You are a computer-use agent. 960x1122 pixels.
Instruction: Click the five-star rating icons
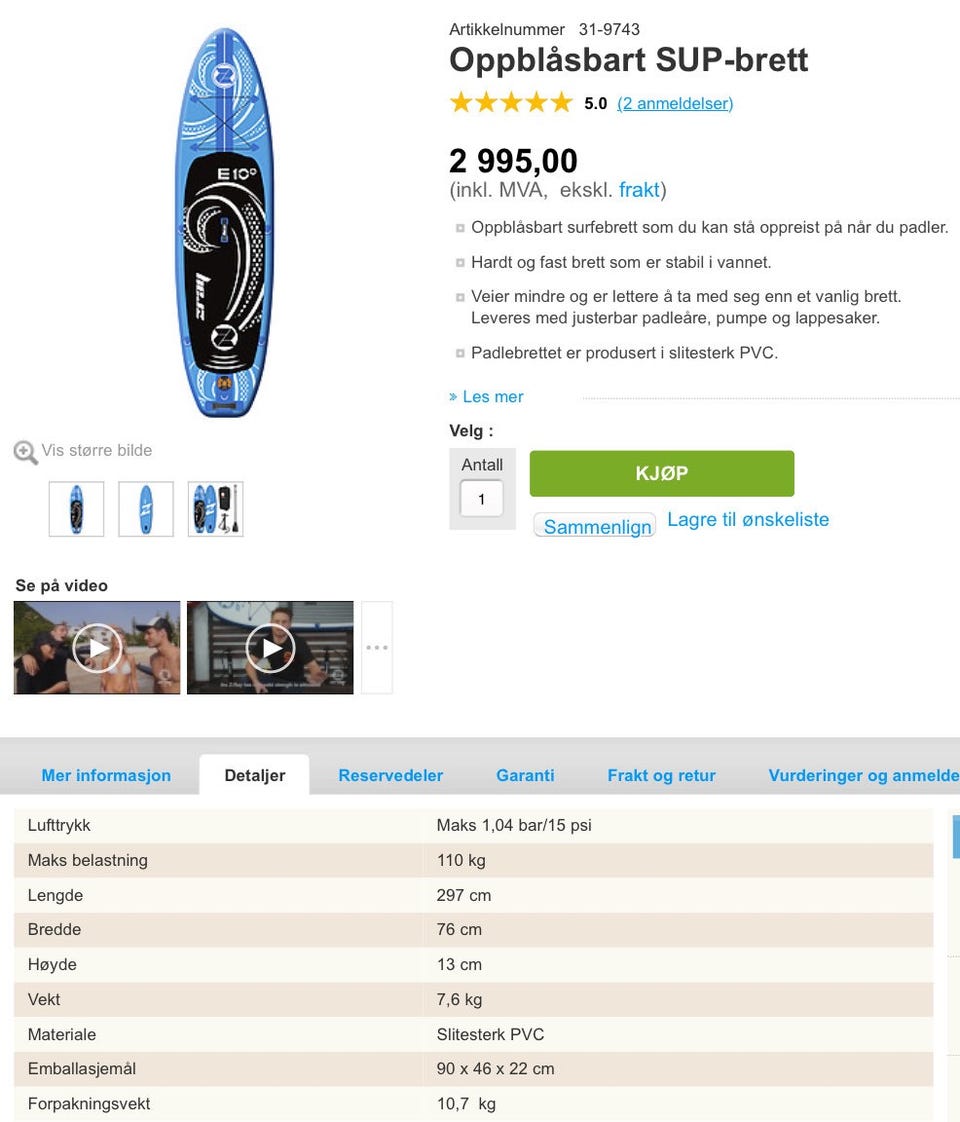pyautogui.click(x=511, y=102)
